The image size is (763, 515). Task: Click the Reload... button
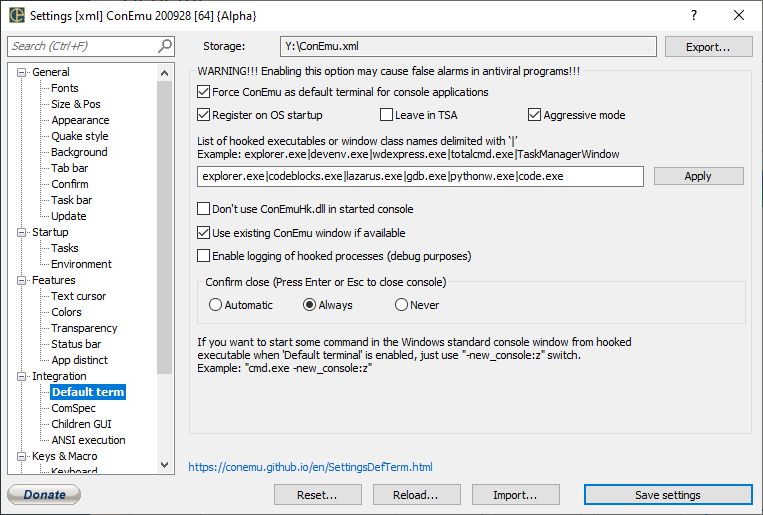416,495
